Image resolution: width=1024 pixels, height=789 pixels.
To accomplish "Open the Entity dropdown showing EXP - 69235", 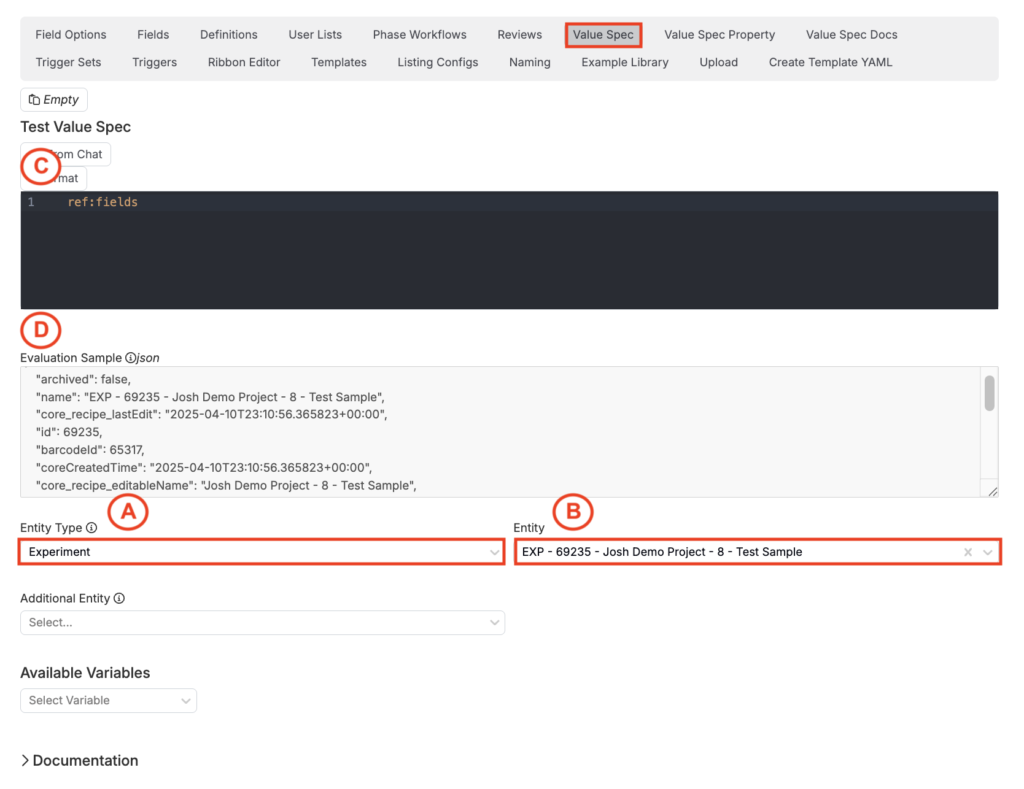I will [x=758, y=552].
